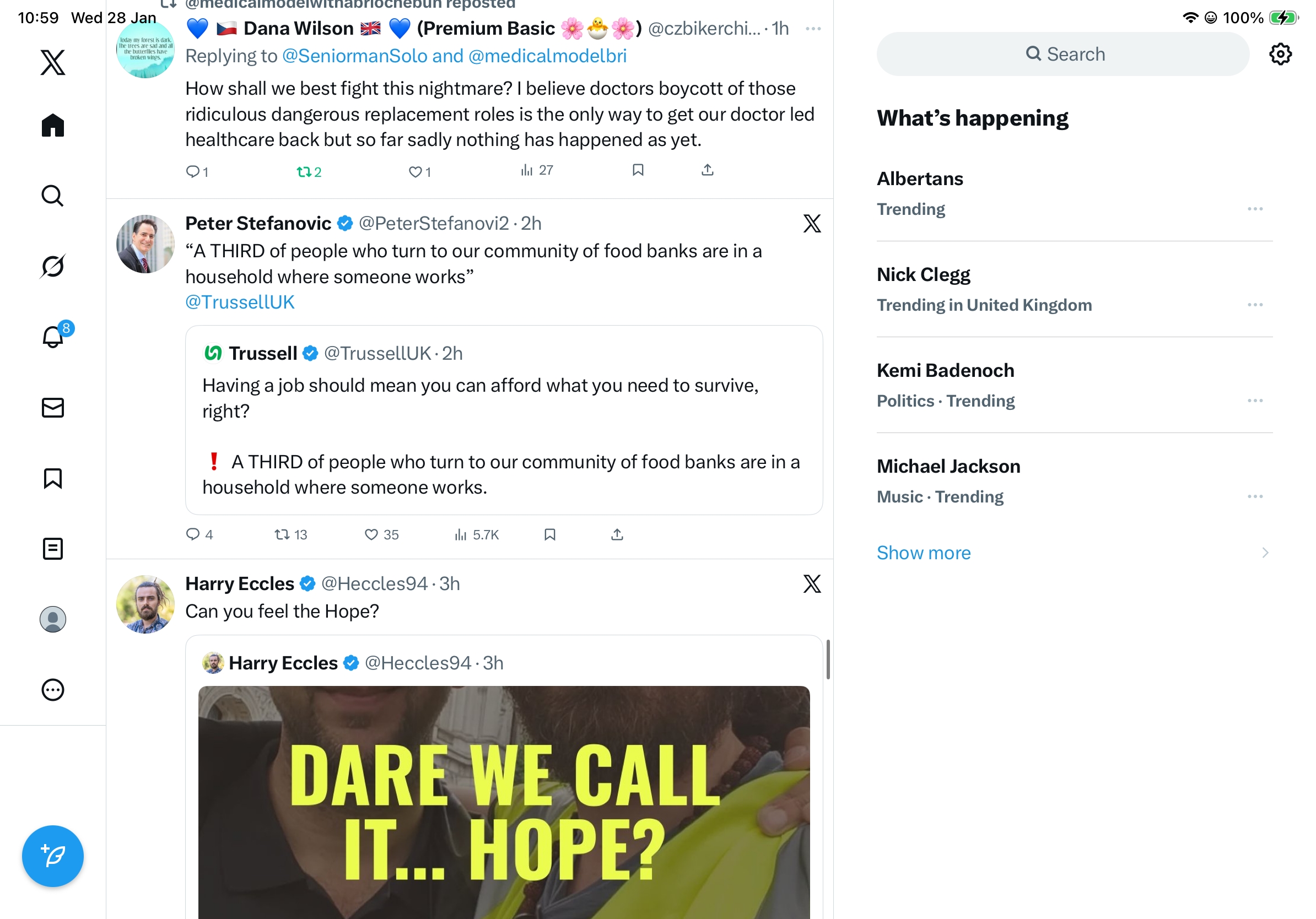Image resolution: width=1316 pixels, height=919 pixels.
Task: Click the compose post button
Action: (x=53, y=856)
